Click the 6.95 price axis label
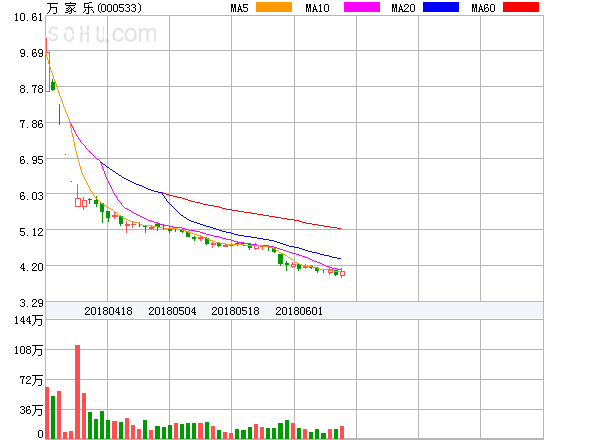This screenshot has width=600, height=440. click(x=31, y=160)
